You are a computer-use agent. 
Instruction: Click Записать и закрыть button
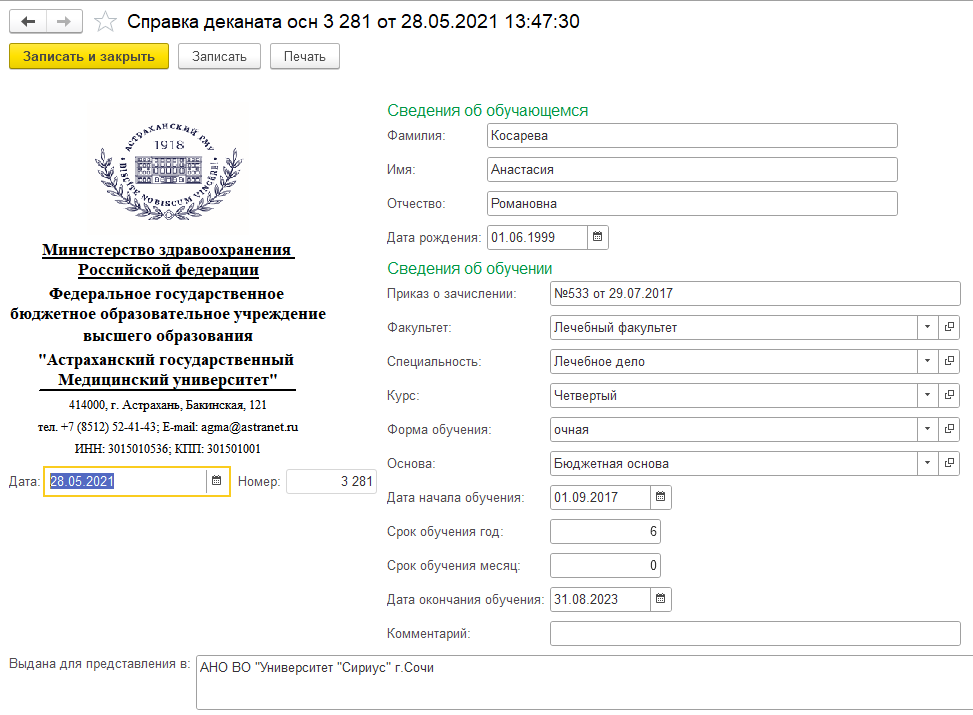(89, 56)
